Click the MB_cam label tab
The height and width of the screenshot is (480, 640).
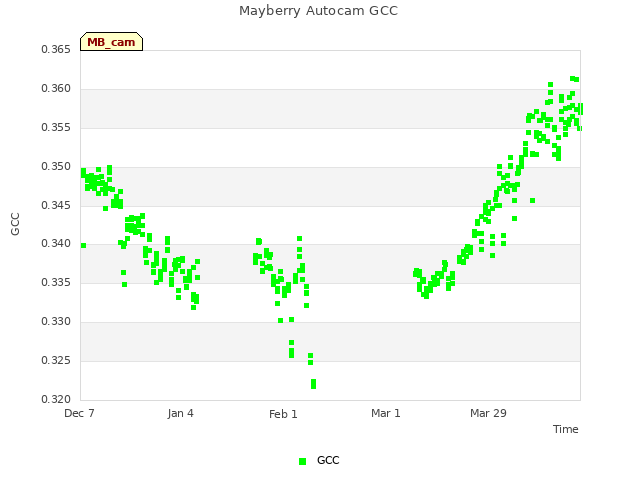111,42
